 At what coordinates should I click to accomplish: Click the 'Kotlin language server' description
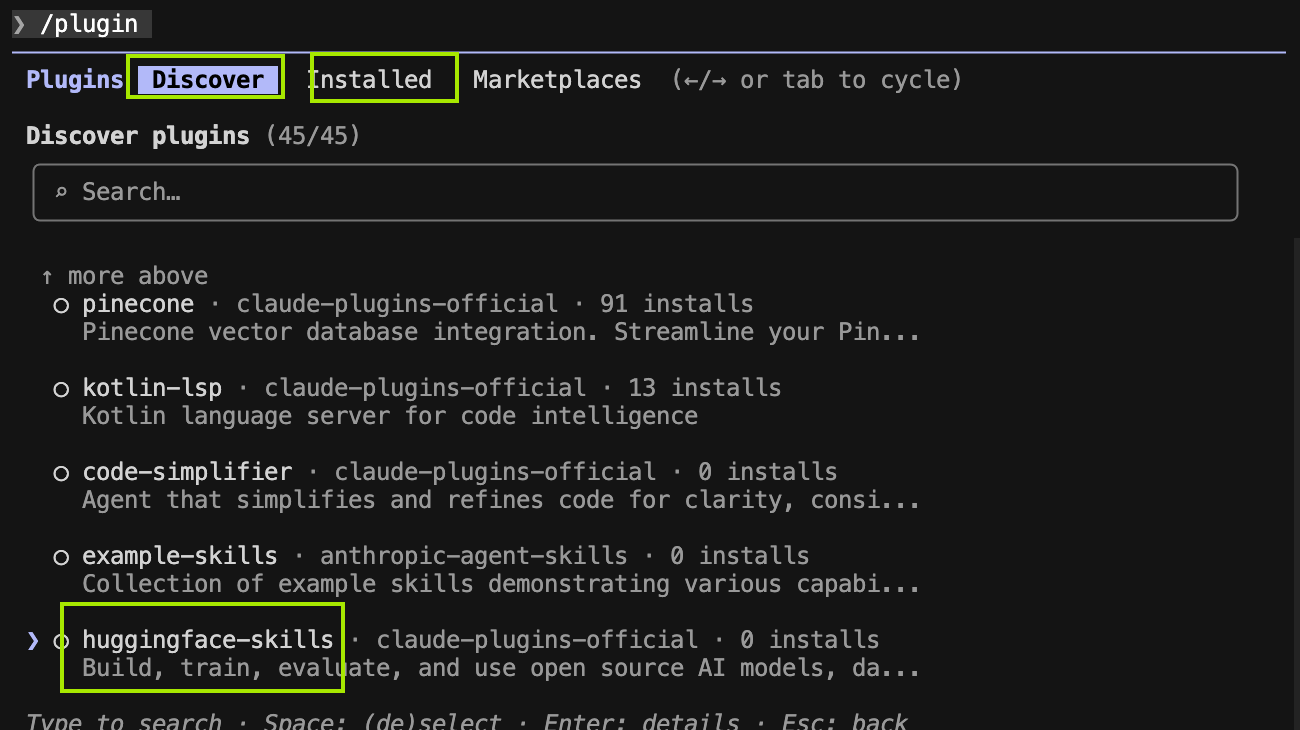pos(390,416)
